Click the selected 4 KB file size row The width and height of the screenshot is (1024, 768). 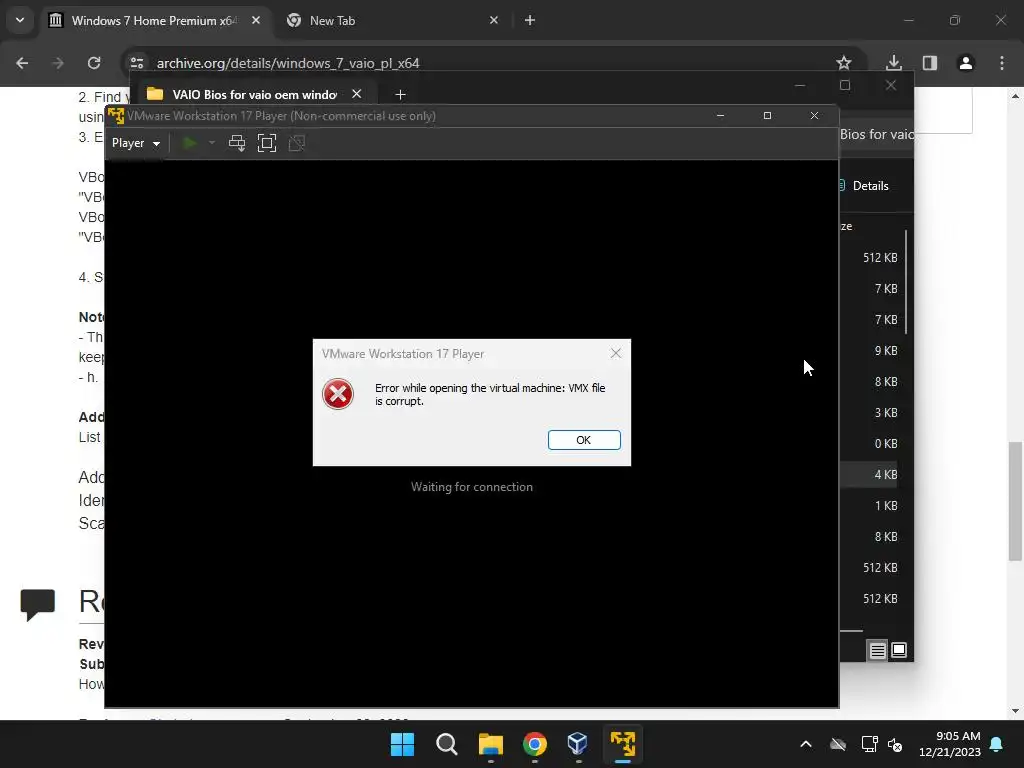(869, 475)
